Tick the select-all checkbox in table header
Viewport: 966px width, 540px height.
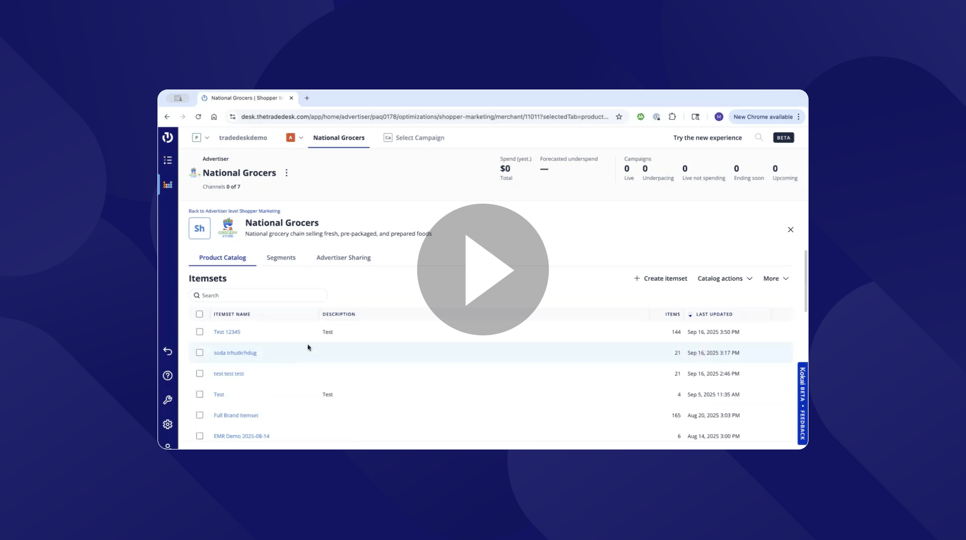[199, 314]
